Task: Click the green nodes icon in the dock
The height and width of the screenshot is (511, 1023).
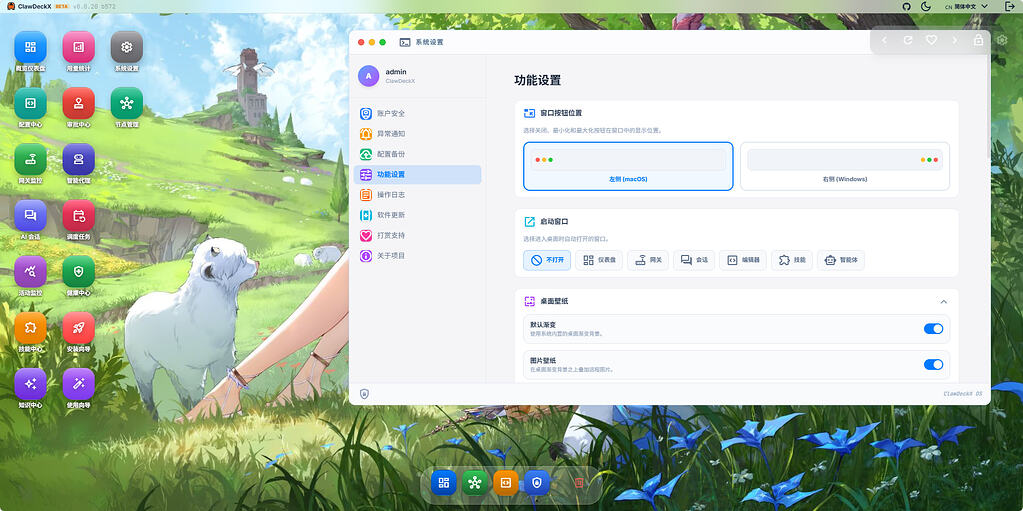Action: click(x=475, y=483)
